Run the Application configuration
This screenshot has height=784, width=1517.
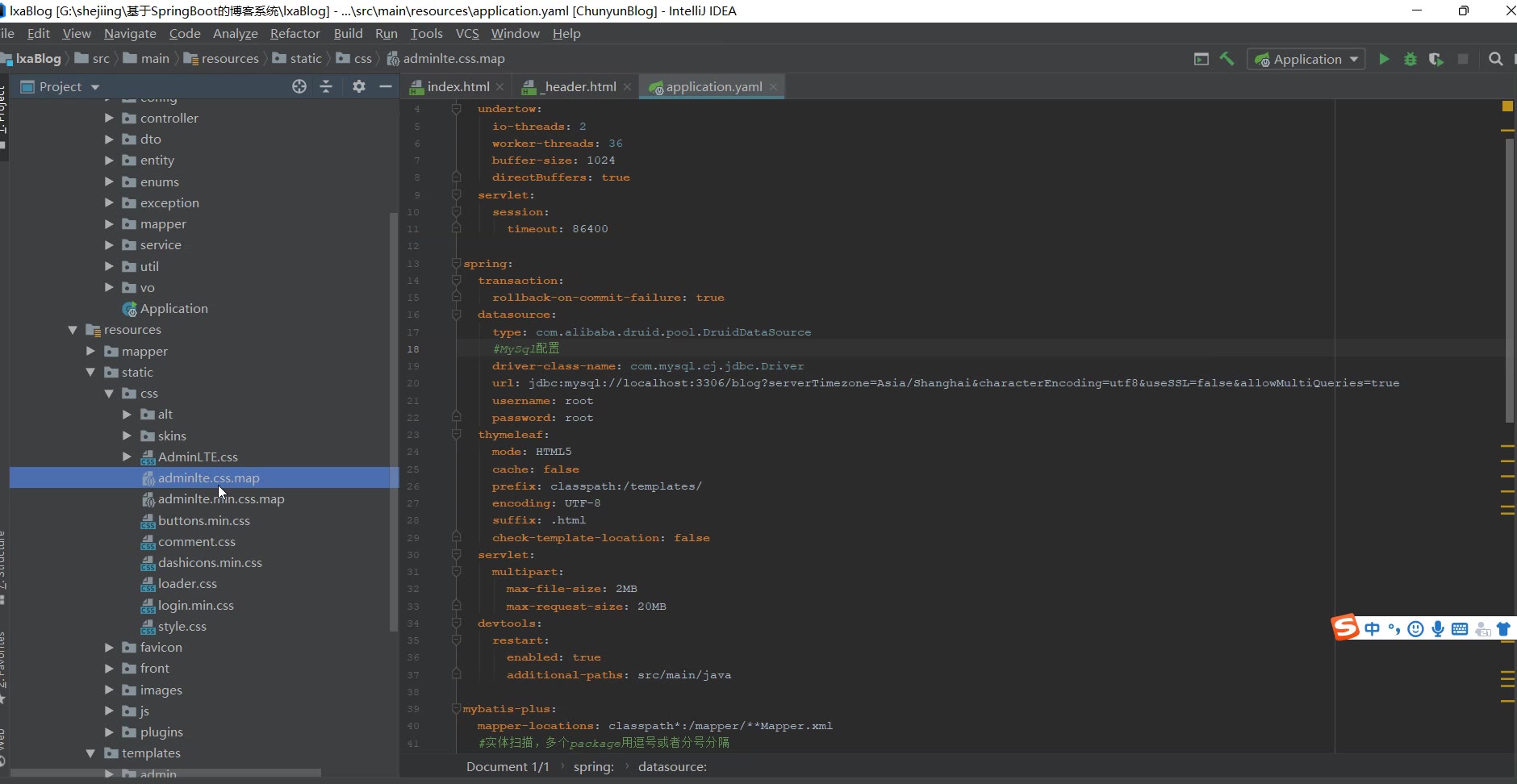(1384, 59)
